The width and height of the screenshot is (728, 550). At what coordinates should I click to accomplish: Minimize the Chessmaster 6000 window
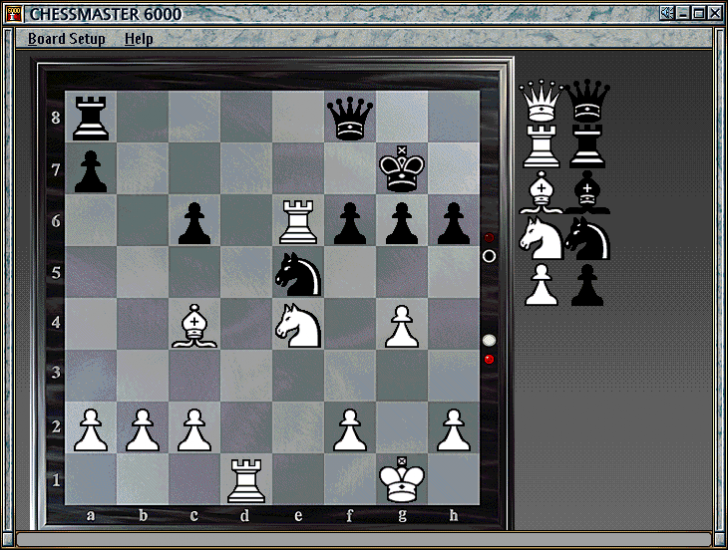[683, 13]
